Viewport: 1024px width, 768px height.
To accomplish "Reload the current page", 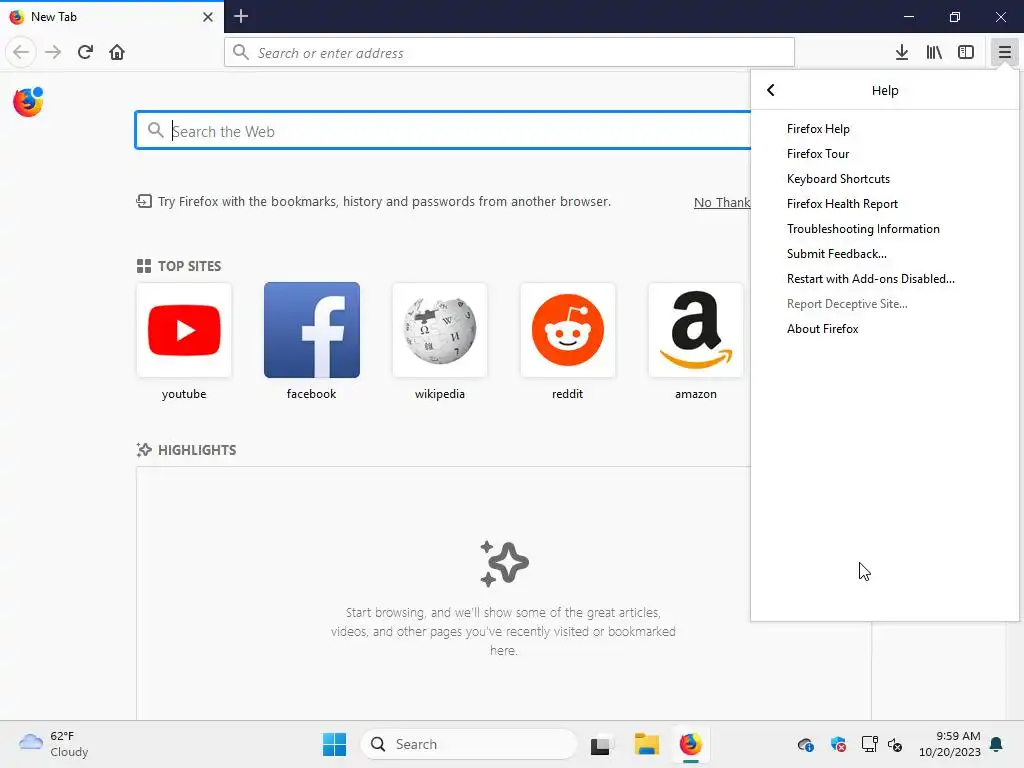I will [86, 52].
